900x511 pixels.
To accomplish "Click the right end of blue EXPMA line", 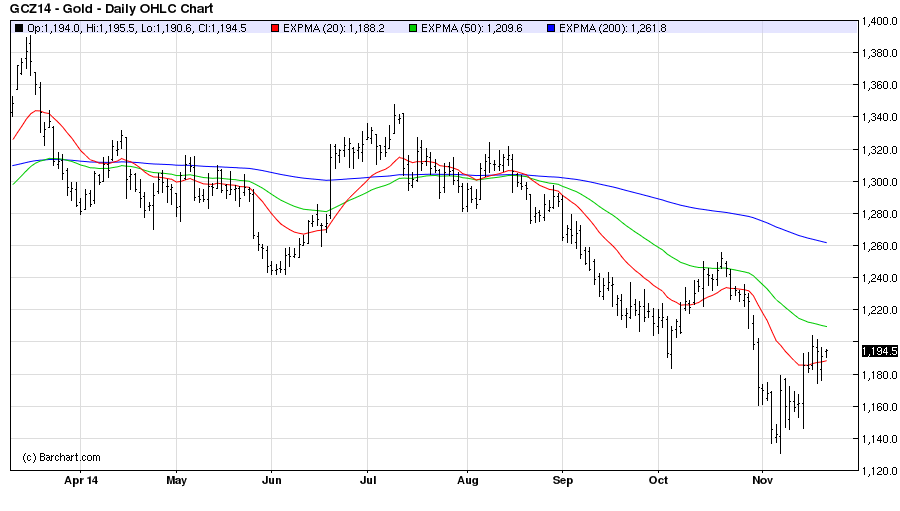I will [x=826, y=242].
